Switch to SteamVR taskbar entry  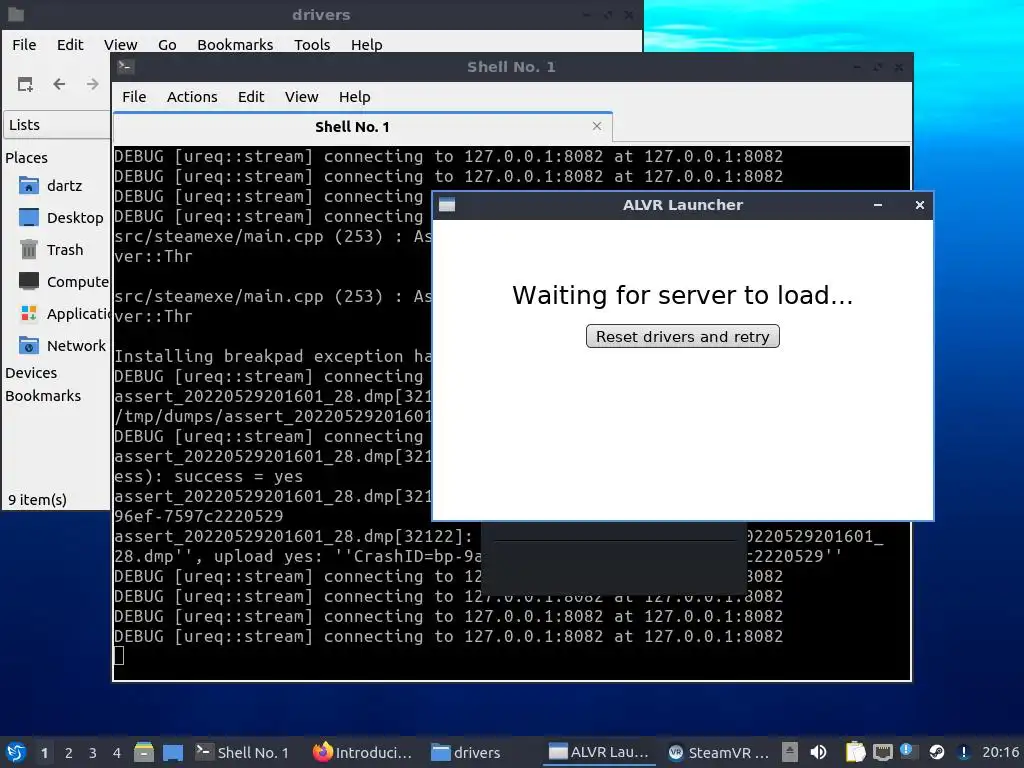(718, 752)
